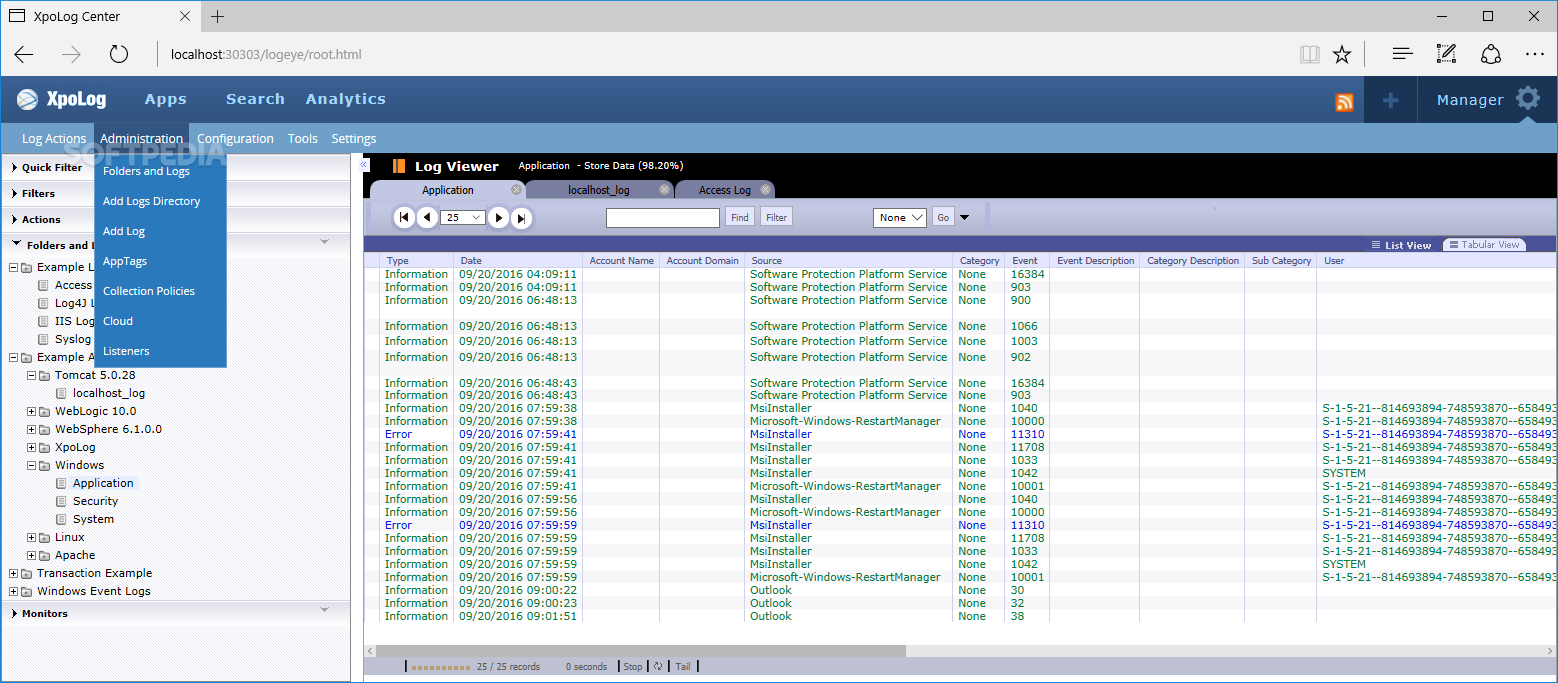1558x683 pixels.
Task: Expand the Linux tree folder
Action: [x=32, y=537]
